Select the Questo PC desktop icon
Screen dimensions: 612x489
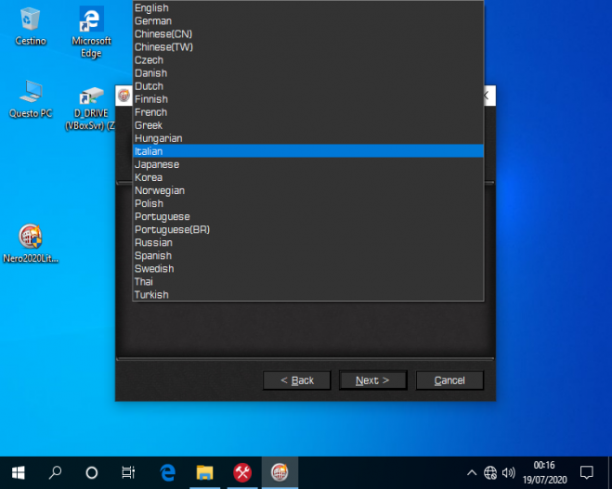coord(30,99)
